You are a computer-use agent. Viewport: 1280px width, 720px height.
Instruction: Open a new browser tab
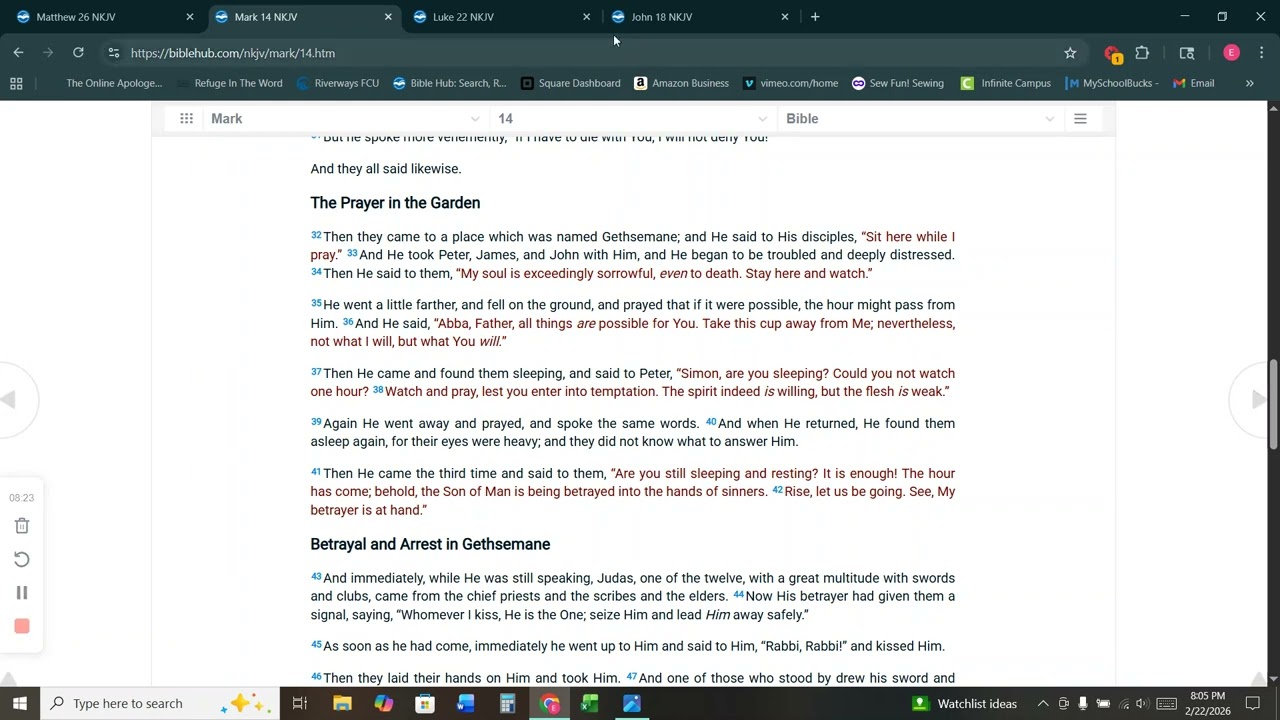(x=815, y=17)
